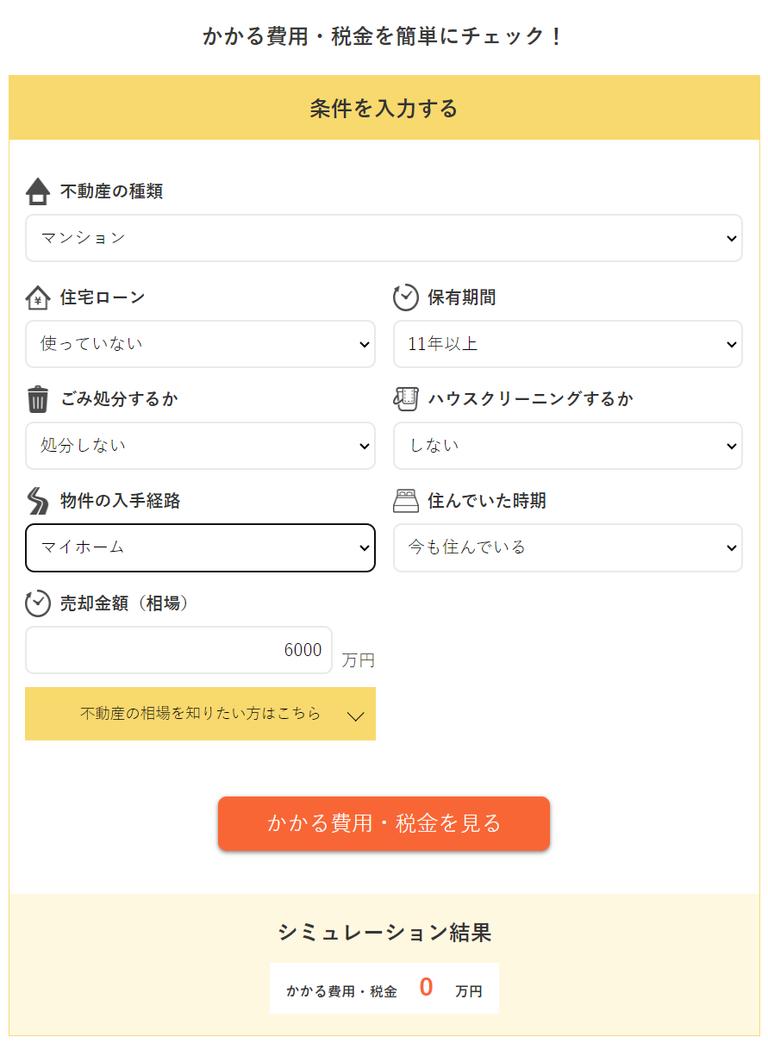Open the 住宅ローン dropdown showing 使っていない
This screenshot has height=1044, width=768.
click(200, 344)
